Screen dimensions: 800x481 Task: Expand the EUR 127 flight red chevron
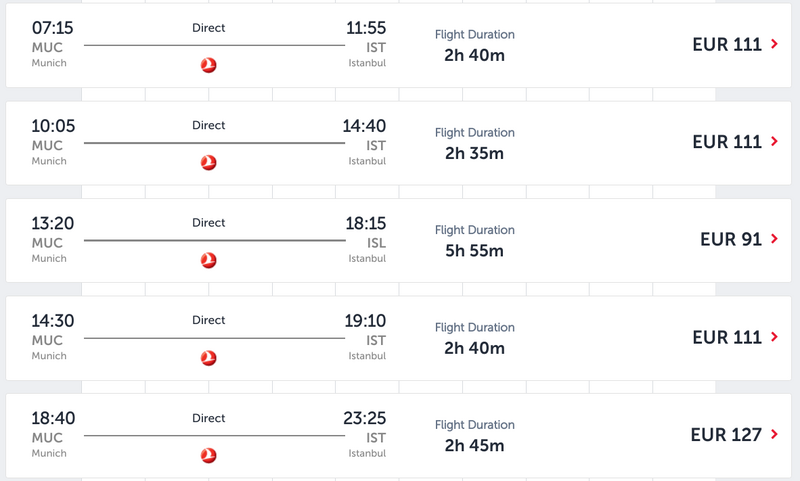pos(774,434)
